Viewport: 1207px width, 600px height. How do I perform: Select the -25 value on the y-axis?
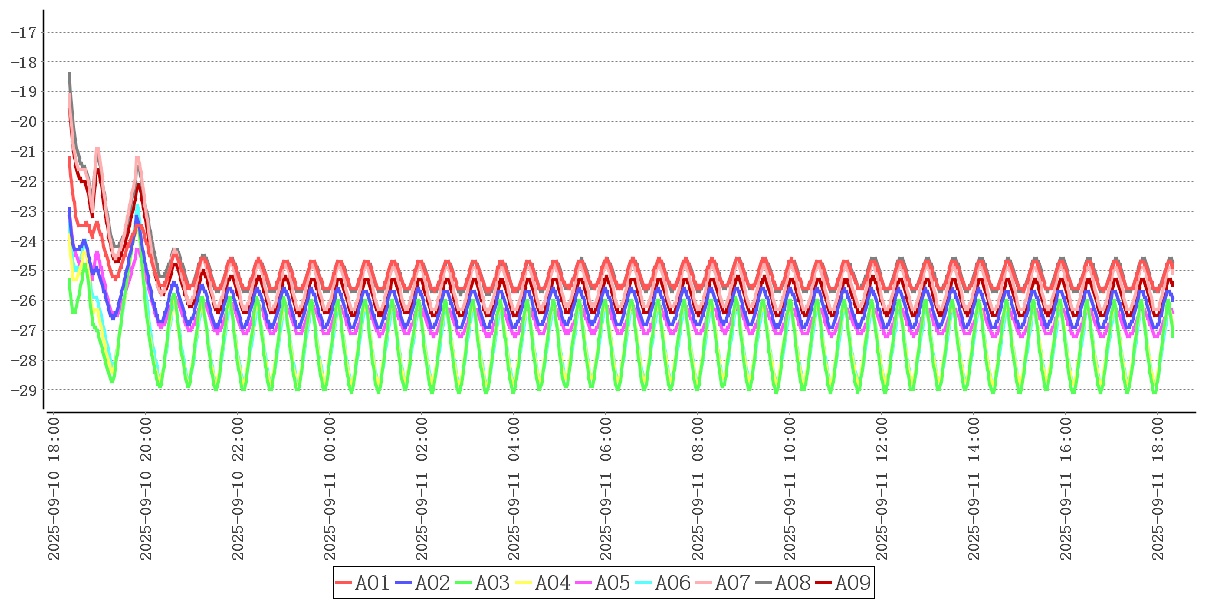22,271
